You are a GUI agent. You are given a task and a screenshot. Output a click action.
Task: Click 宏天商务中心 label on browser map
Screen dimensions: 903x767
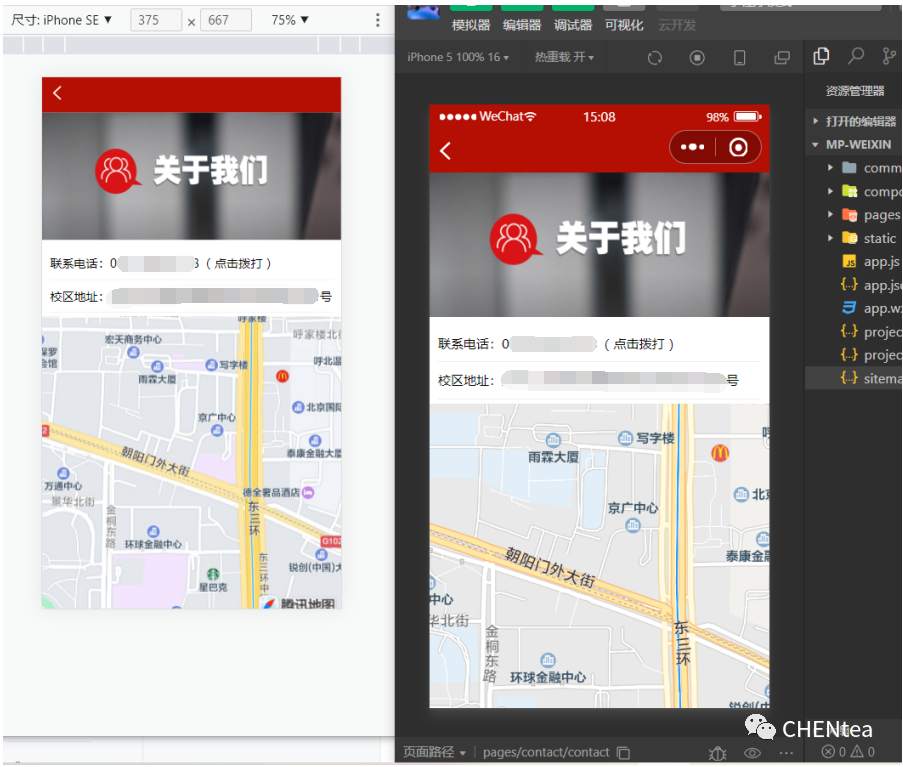coord(133,339)
